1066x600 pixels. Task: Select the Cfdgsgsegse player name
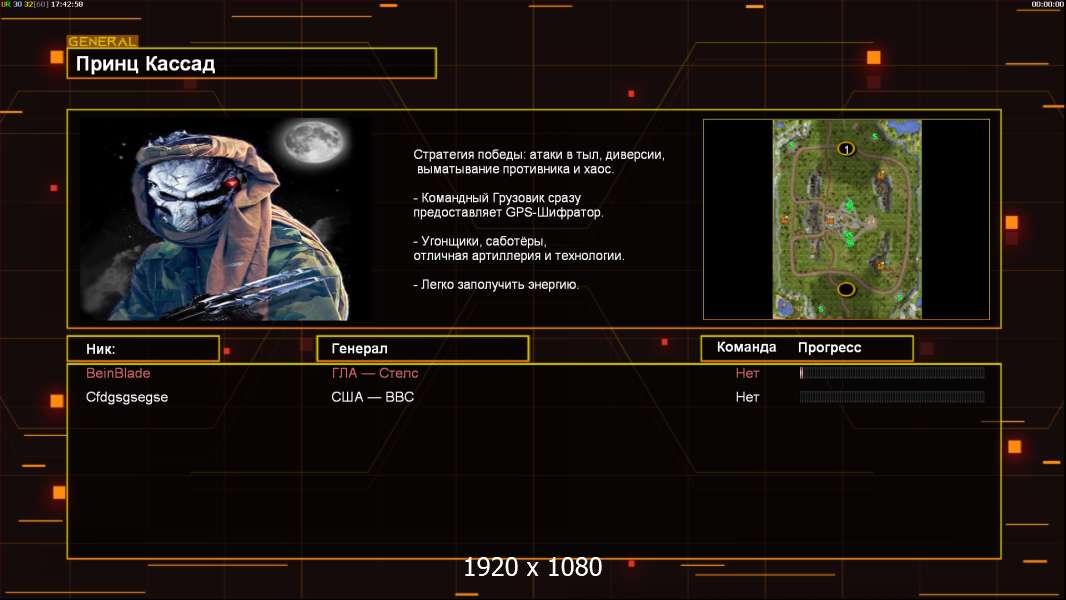126,398
